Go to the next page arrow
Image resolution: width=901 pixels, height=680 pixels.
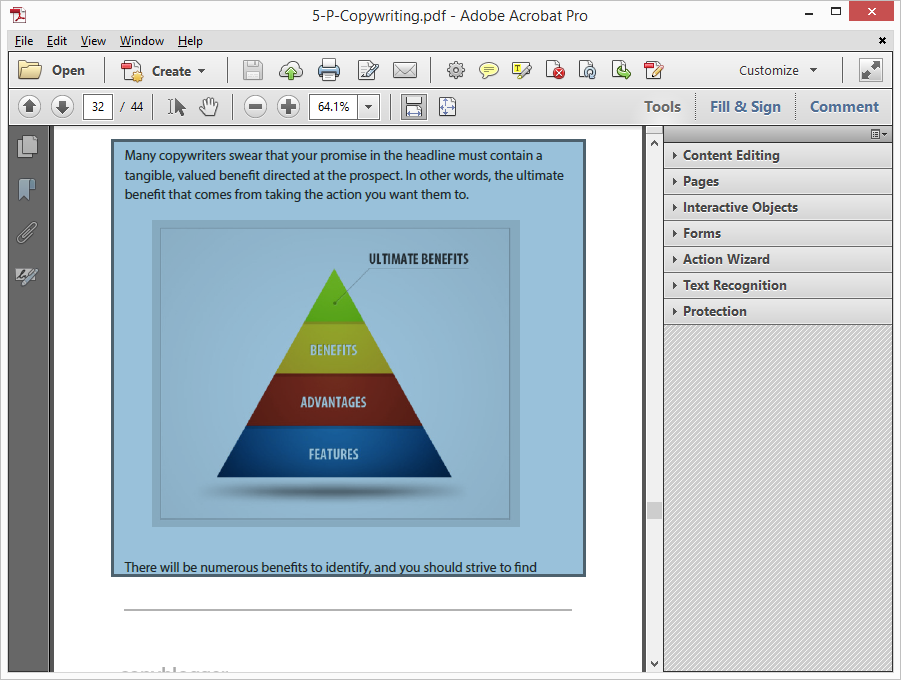62,107
